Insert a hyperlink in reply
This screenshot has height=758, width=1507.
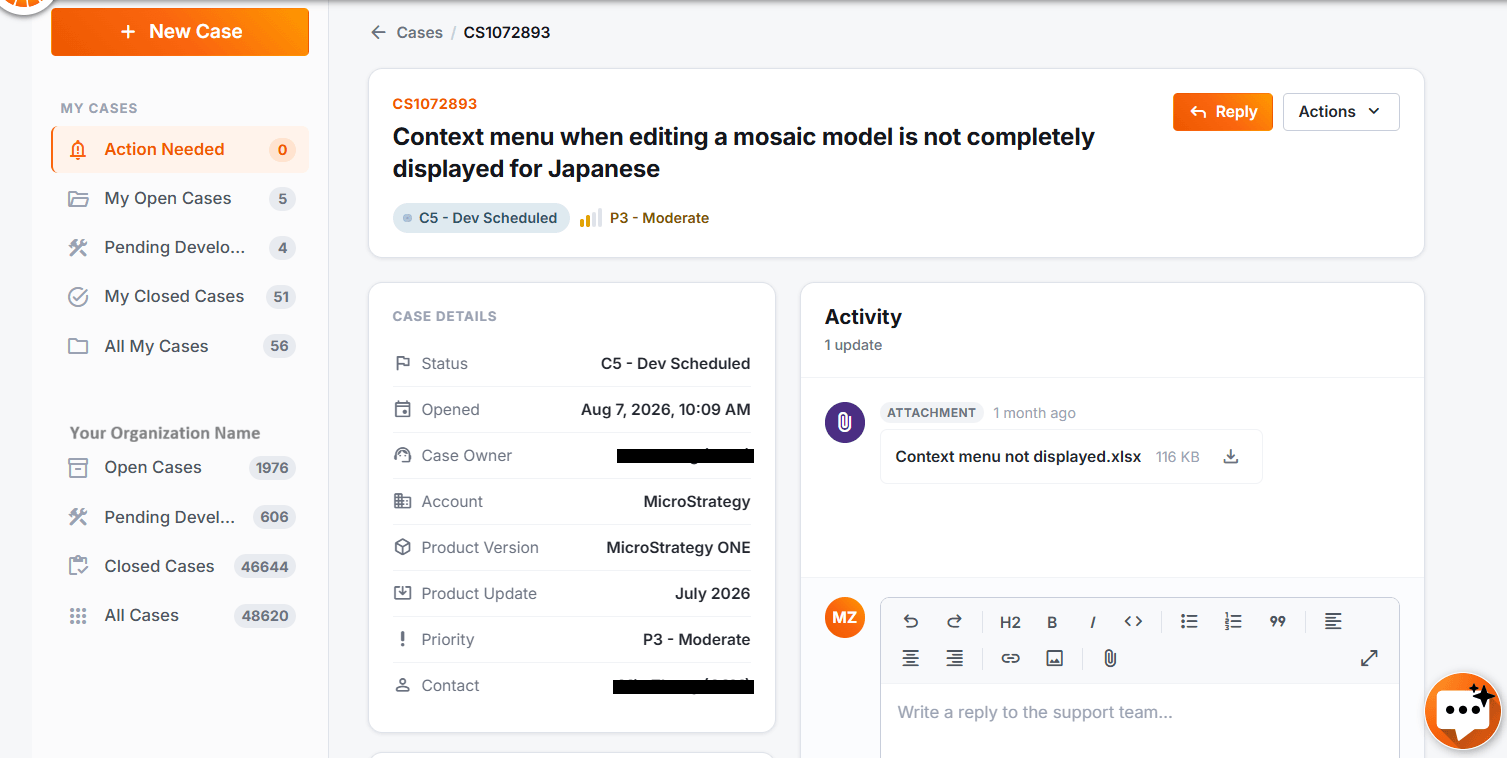point(1010,659)
